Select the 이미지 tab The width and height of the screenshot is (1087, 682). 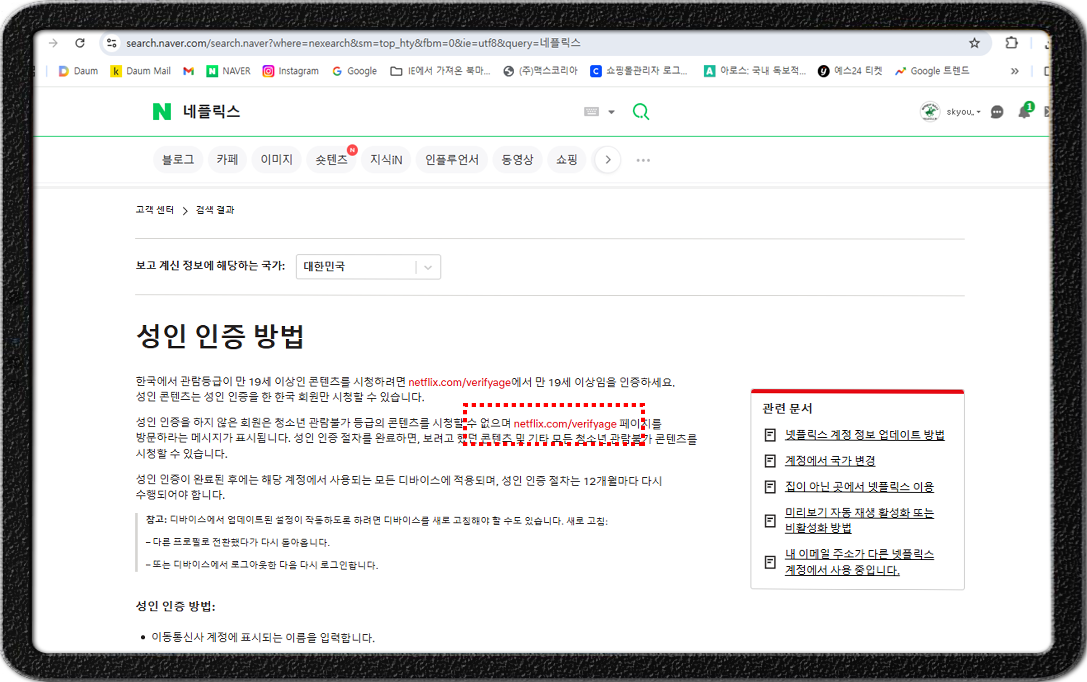(x=277, y=159)
